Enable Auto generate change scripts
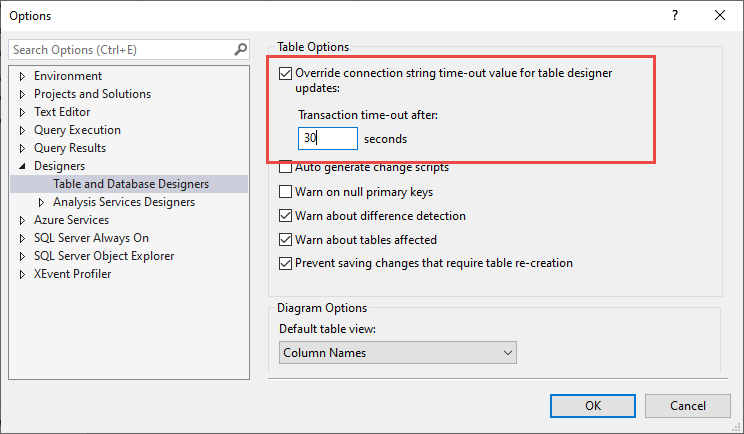The width and height of the screenshot is (744, 434). click(x=287, y=168)
